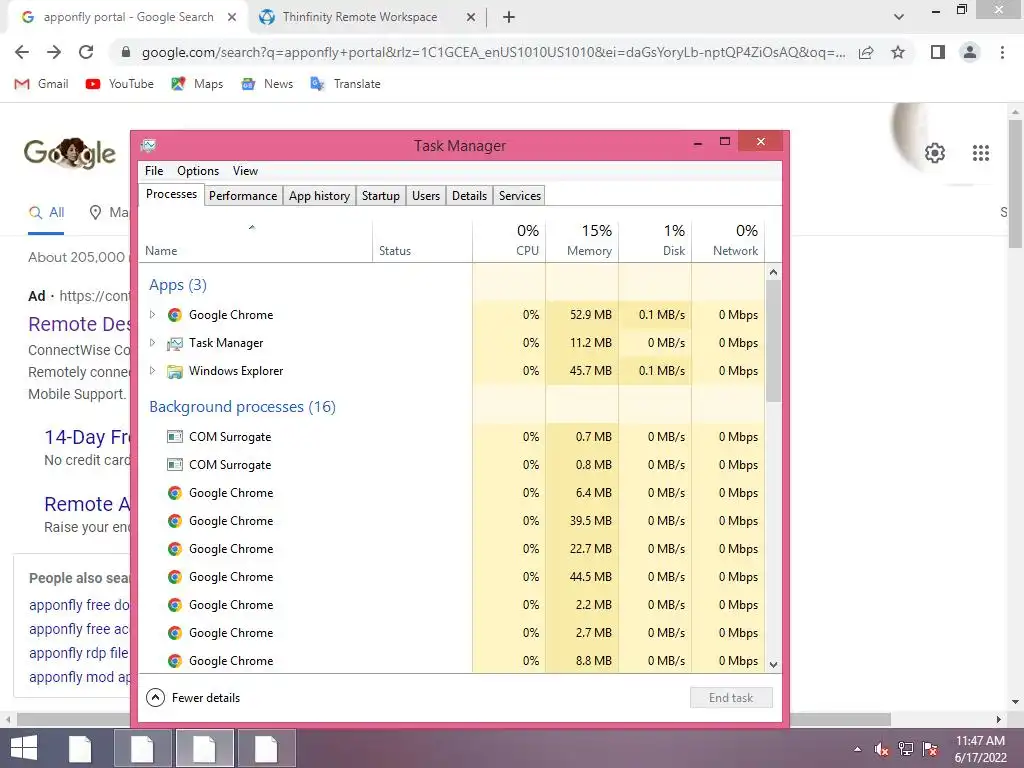Viewport: 1024px width, 768px height.
Task: Open the Translate bookmark
Action: click(x=345, y=84)
